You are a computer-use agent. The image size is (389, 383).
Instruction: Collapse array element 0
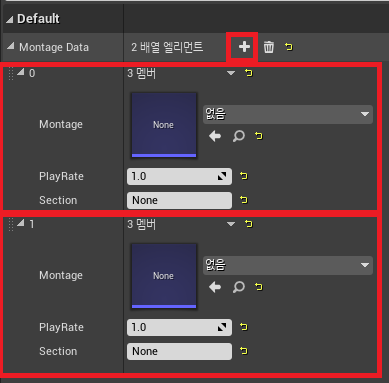pyautogui.click(x=21, y=72)
